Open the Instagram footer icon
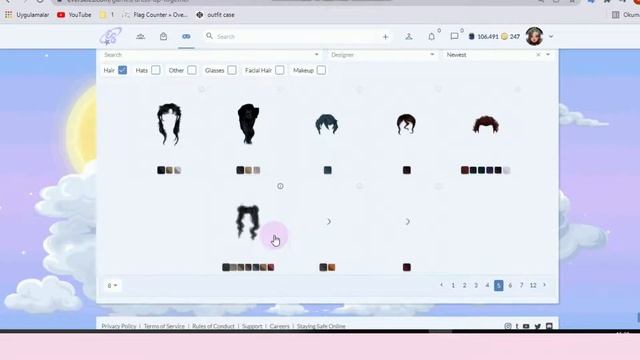The width and height of the screenshot is (640, 360). click(x=508, y=326)
